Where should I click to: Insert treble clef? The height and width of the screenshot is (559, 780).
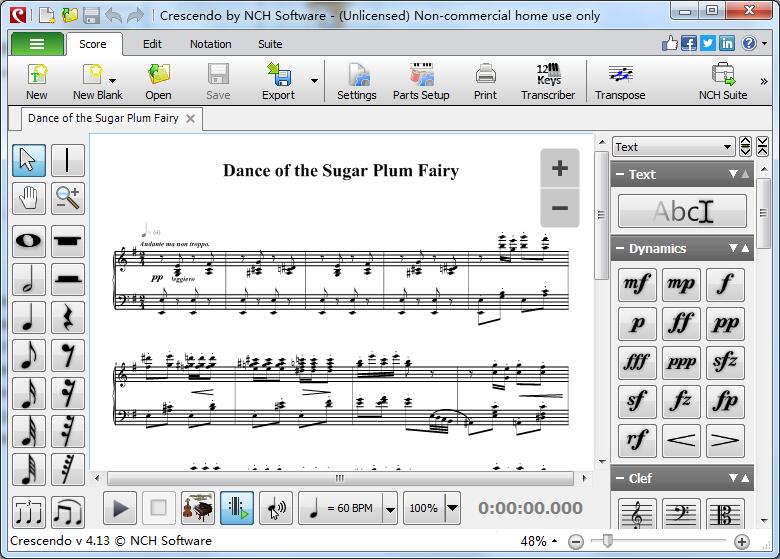tap(637, 514)
